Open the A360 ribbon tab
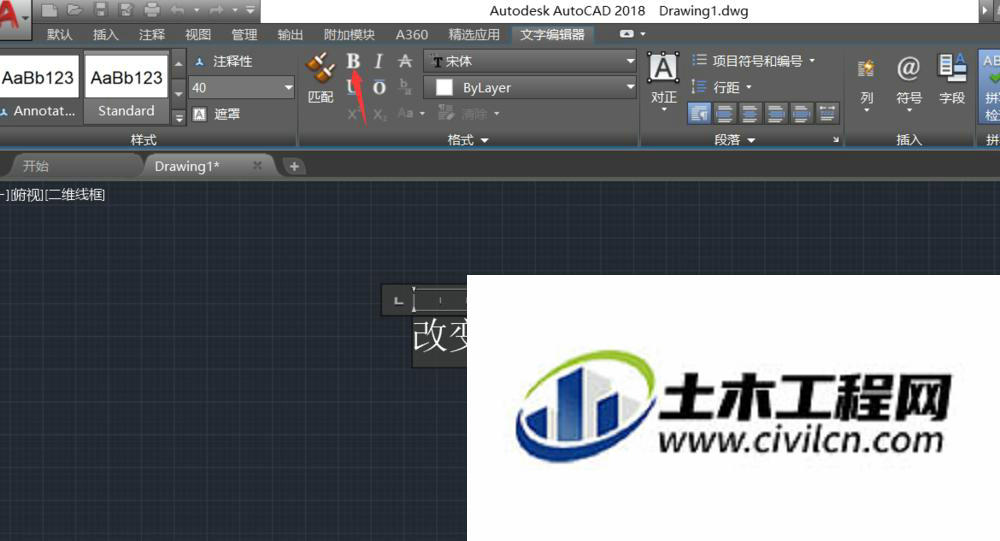The width and height of the screenshot is (1000, 541). (x=411, y=34)
